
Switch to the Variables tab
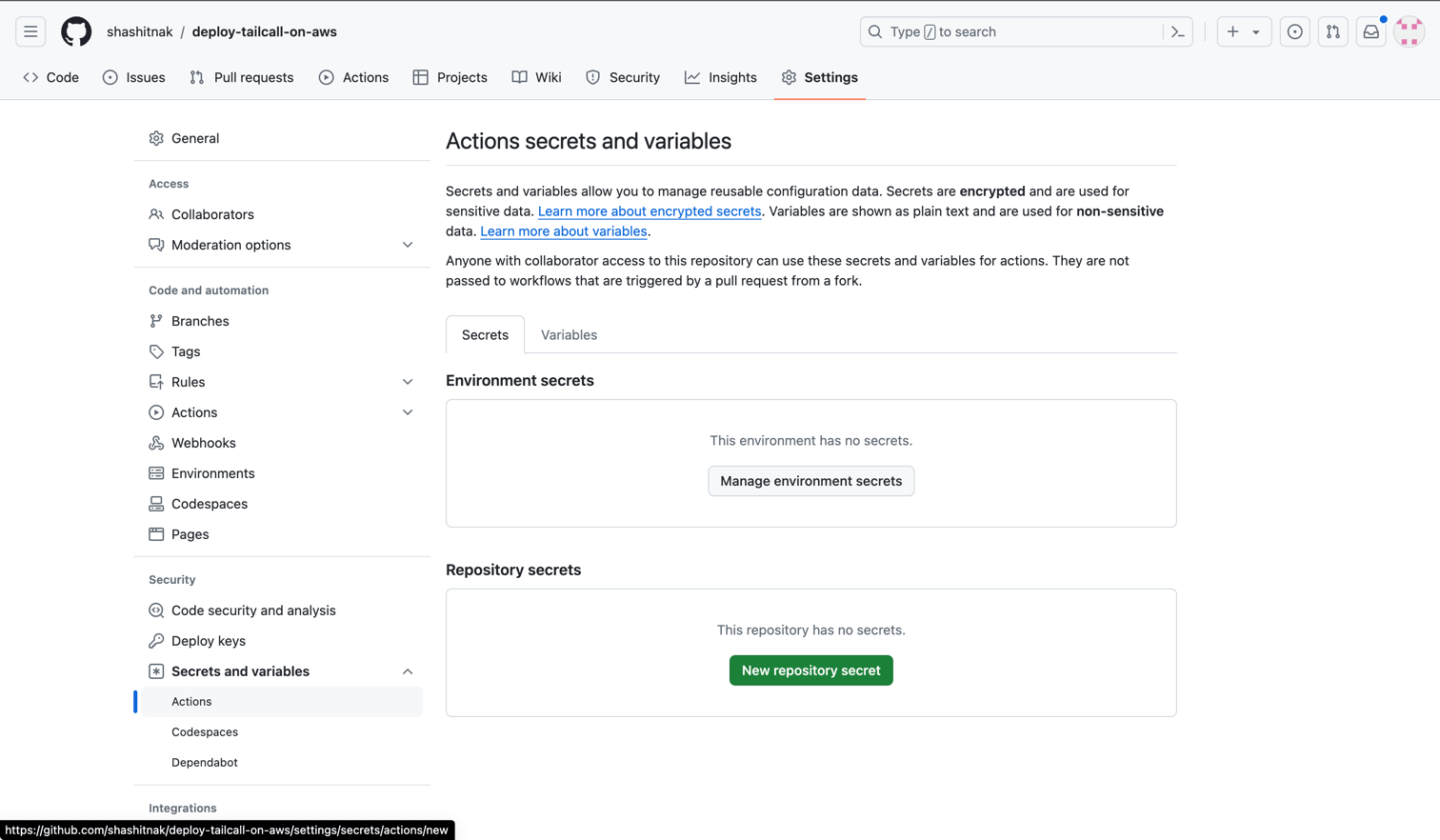569,334
